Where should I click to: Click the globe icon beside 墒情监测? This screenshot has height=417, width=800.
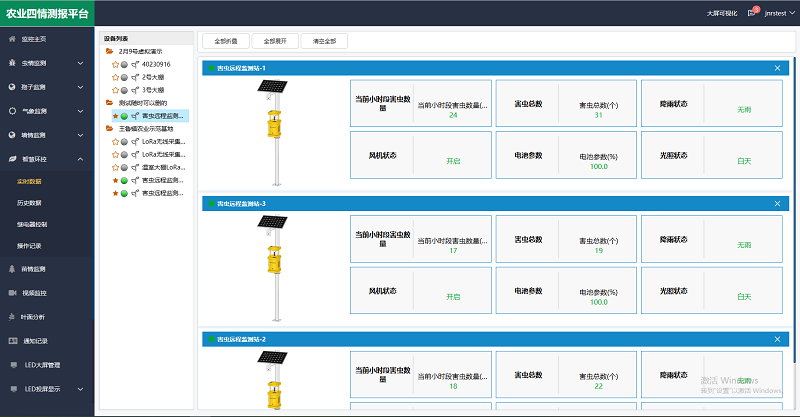(x=12, y=135)
